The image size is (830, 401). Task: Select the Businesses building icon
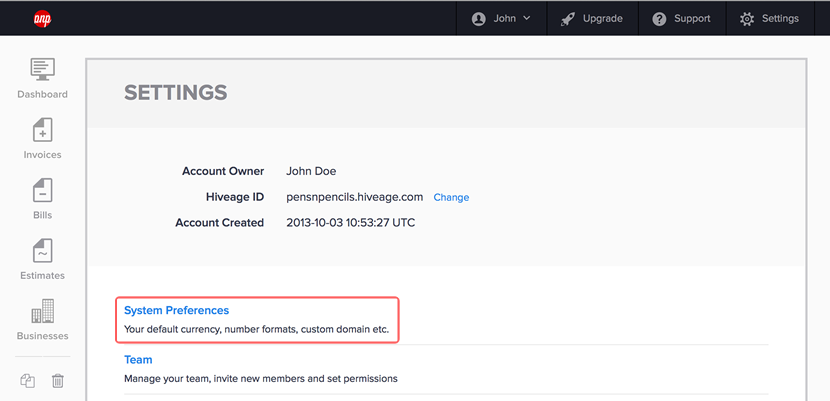coord(42,311)
